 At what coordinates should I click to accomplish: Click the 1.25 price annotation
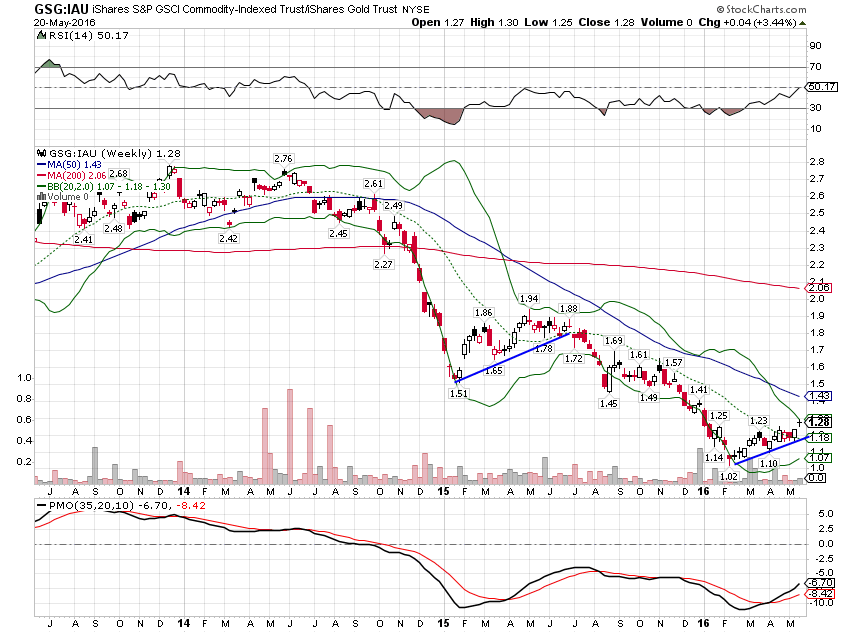click(x=718, y=416)
